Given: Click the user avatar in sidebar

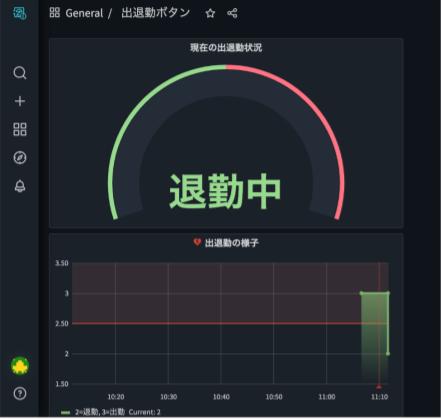Looking at the screenshot, I should click(x=20, y=366).
